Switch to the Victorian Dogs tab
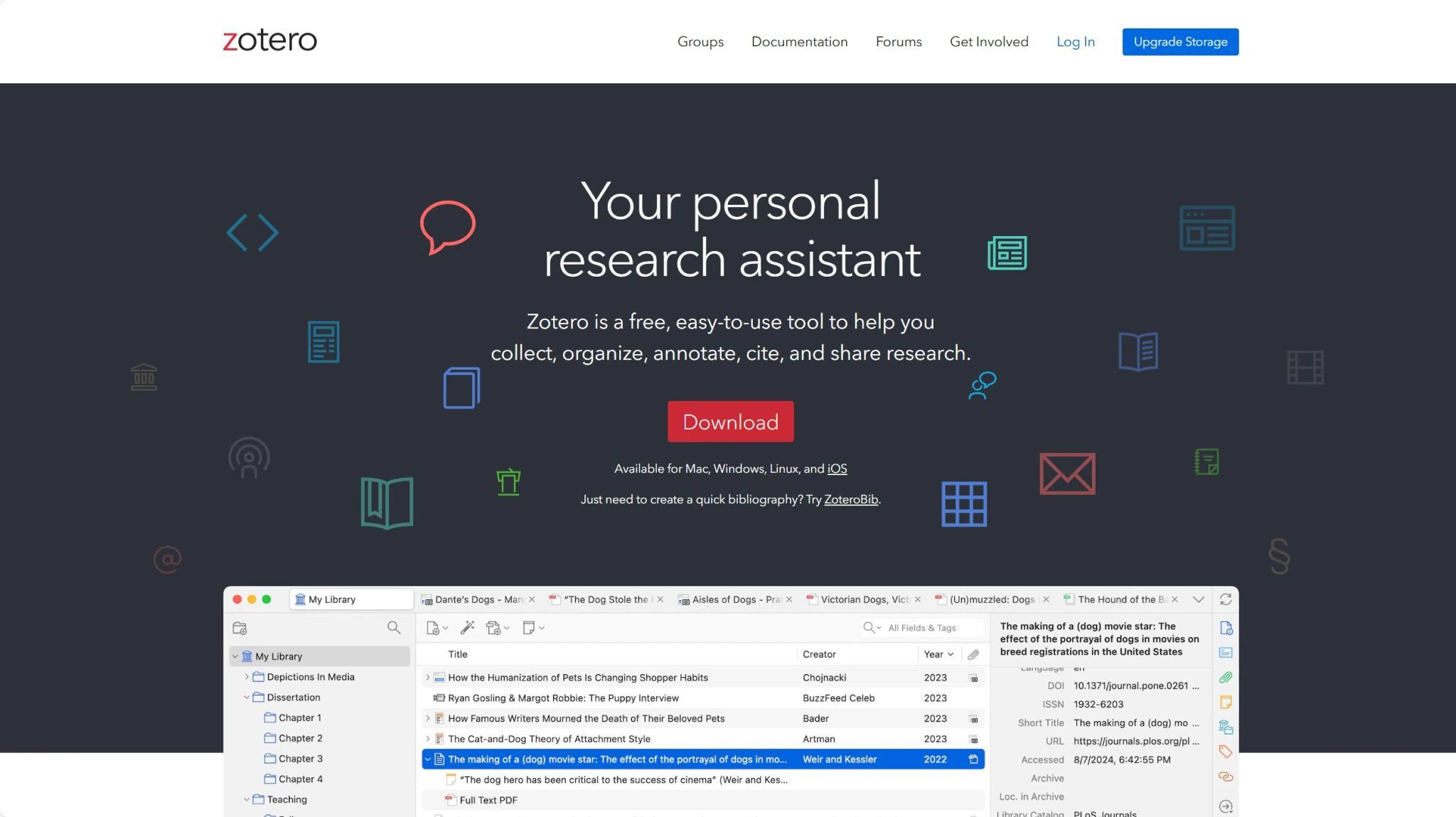The image size is (1456, 817). pos(864,599)
